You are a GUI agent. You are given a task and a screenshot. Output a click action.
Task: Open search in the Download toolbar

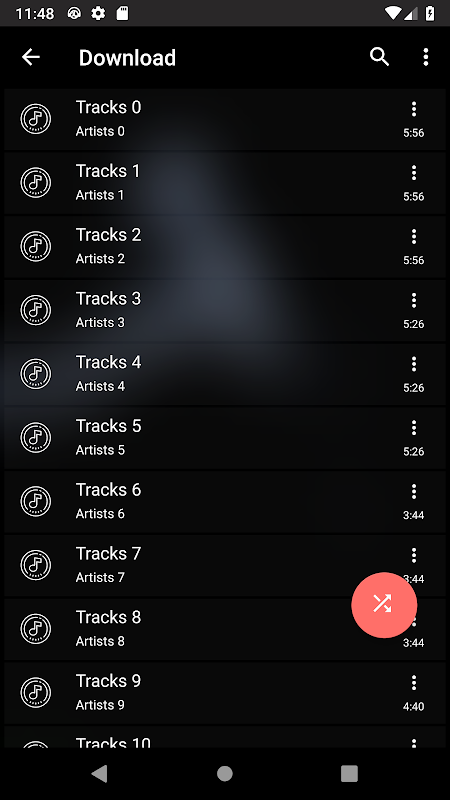click(x=379, y=57)
